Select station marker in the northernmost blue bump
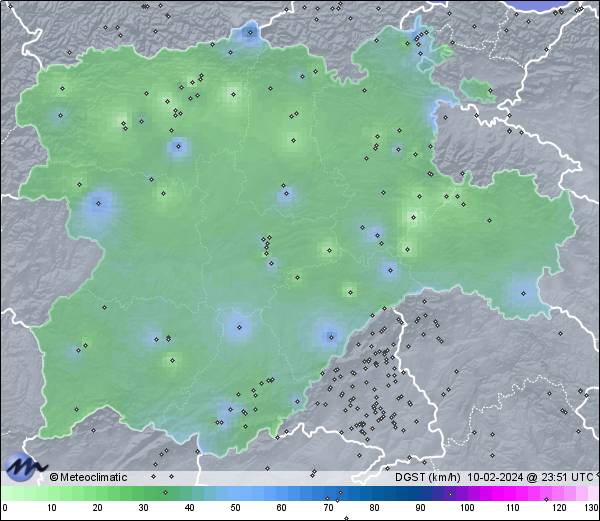Screen dimensions: 600x521 251,33
